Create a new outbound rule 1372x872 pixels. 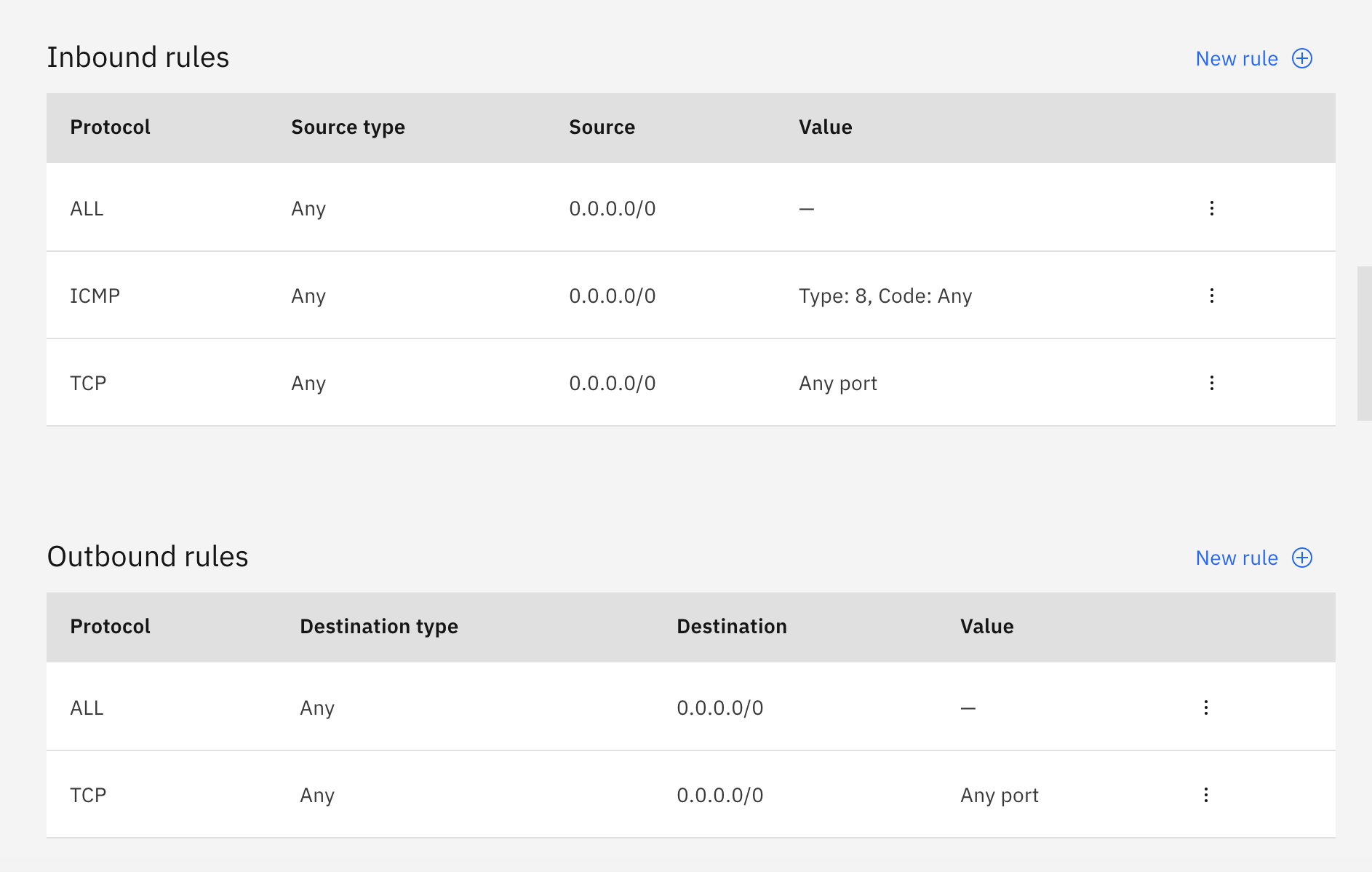pyautogui.click(x=1237, y=558)
